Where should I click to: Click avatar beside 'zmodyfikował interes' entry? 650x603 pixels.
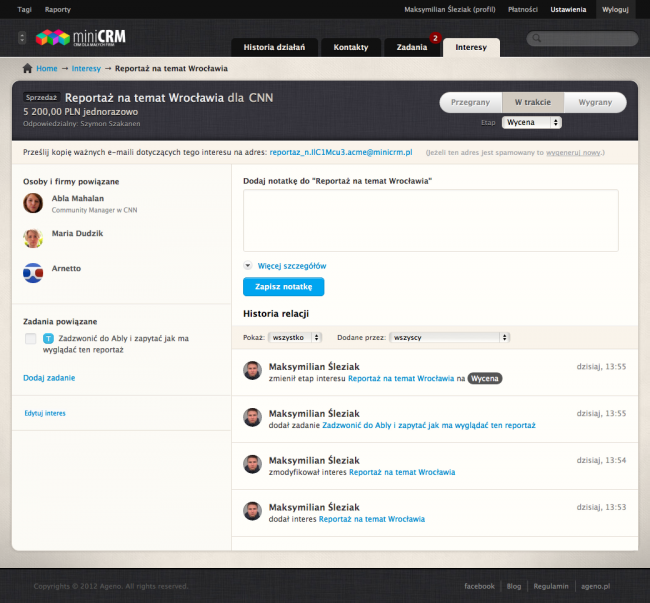coord(252,464)
